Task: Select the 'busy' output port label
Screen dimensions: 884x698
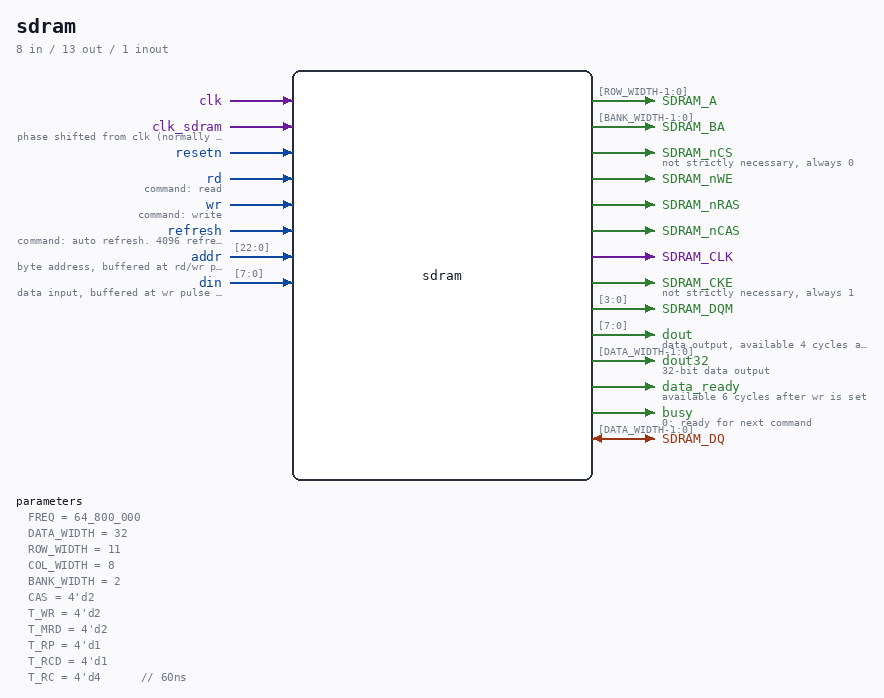Action: pyautogui.click(x=677, y=412)
